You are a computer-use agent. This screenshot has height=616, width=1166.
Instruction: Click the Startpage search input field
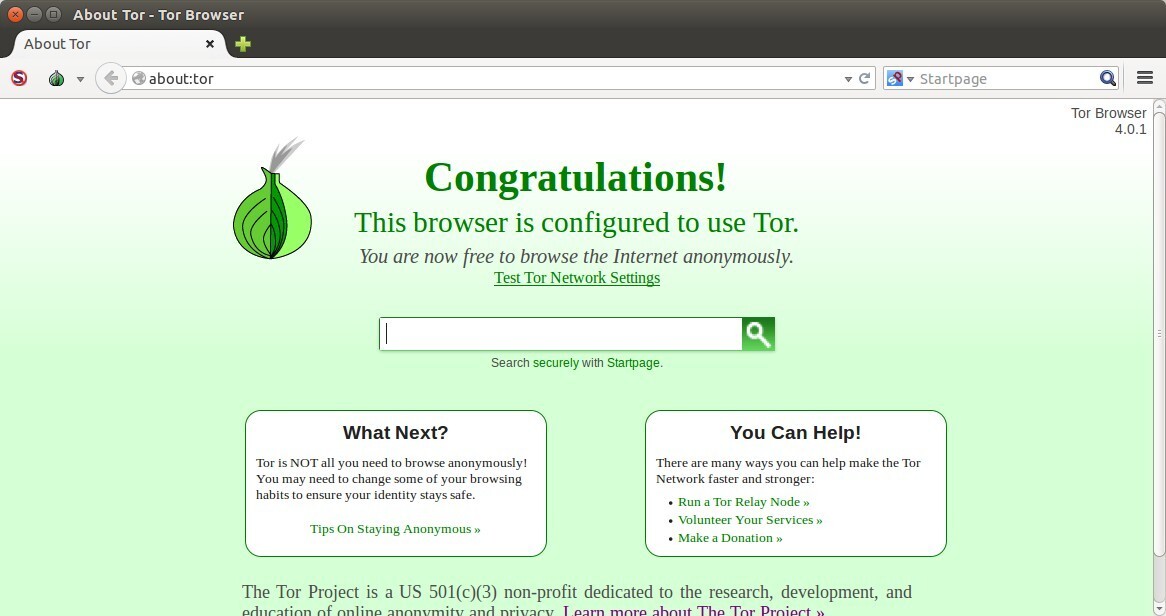[x=560, y=333]
